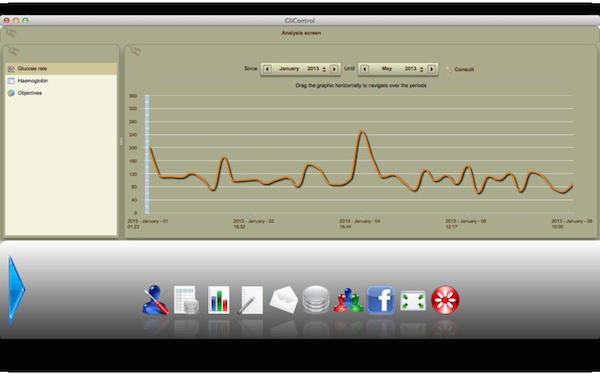
Task: Close the GliControl window
Action: (7, 20)
